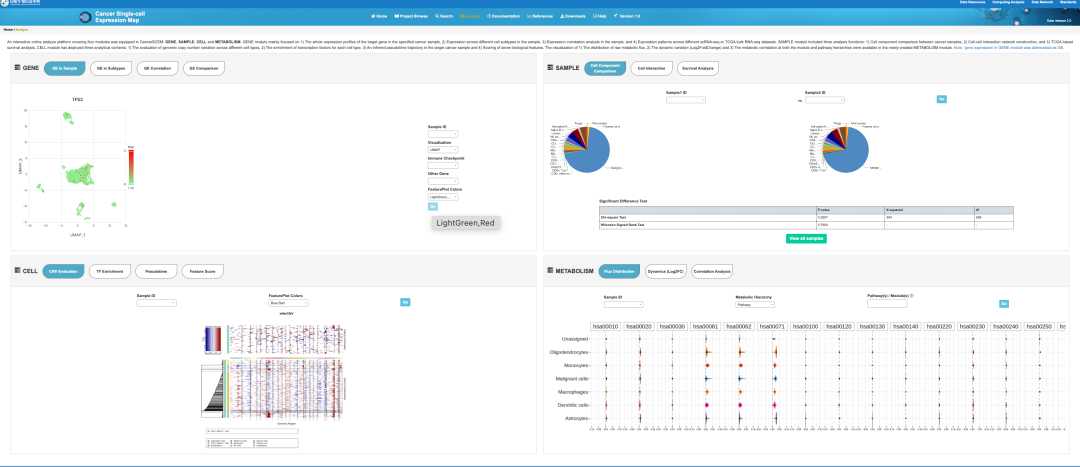Click the GENE module list icon
1080x467 pixels.
[x=17, y=68]
